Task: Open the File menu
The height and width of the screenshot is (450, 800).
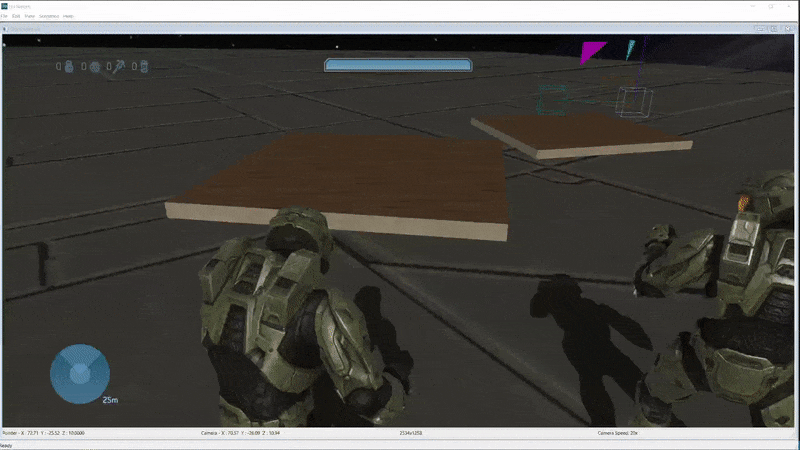Action: pos(4,16)
